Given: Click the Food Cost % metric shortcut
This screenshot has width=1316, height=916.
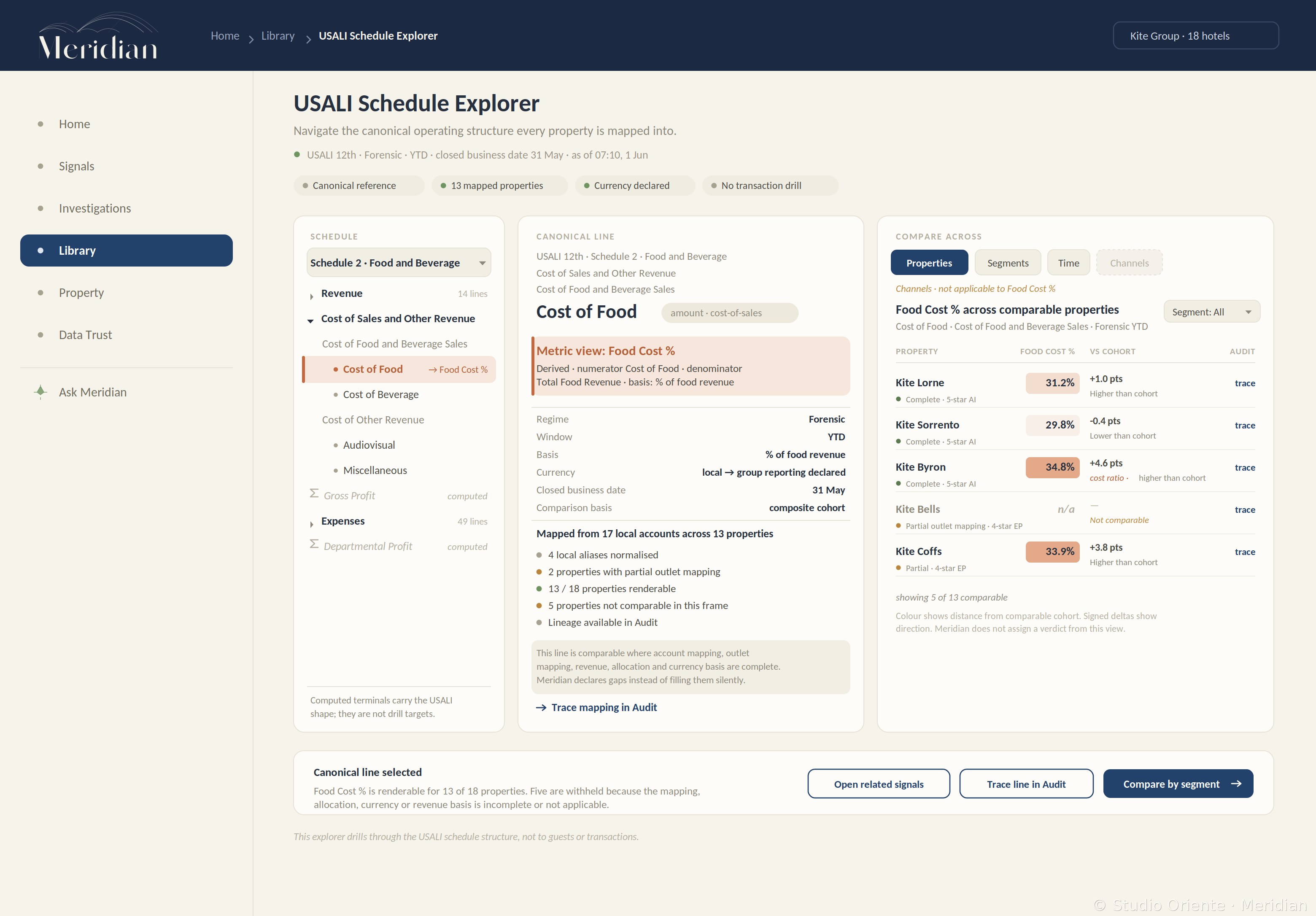Looking at the screenshot, I should [x=458, y=370].
